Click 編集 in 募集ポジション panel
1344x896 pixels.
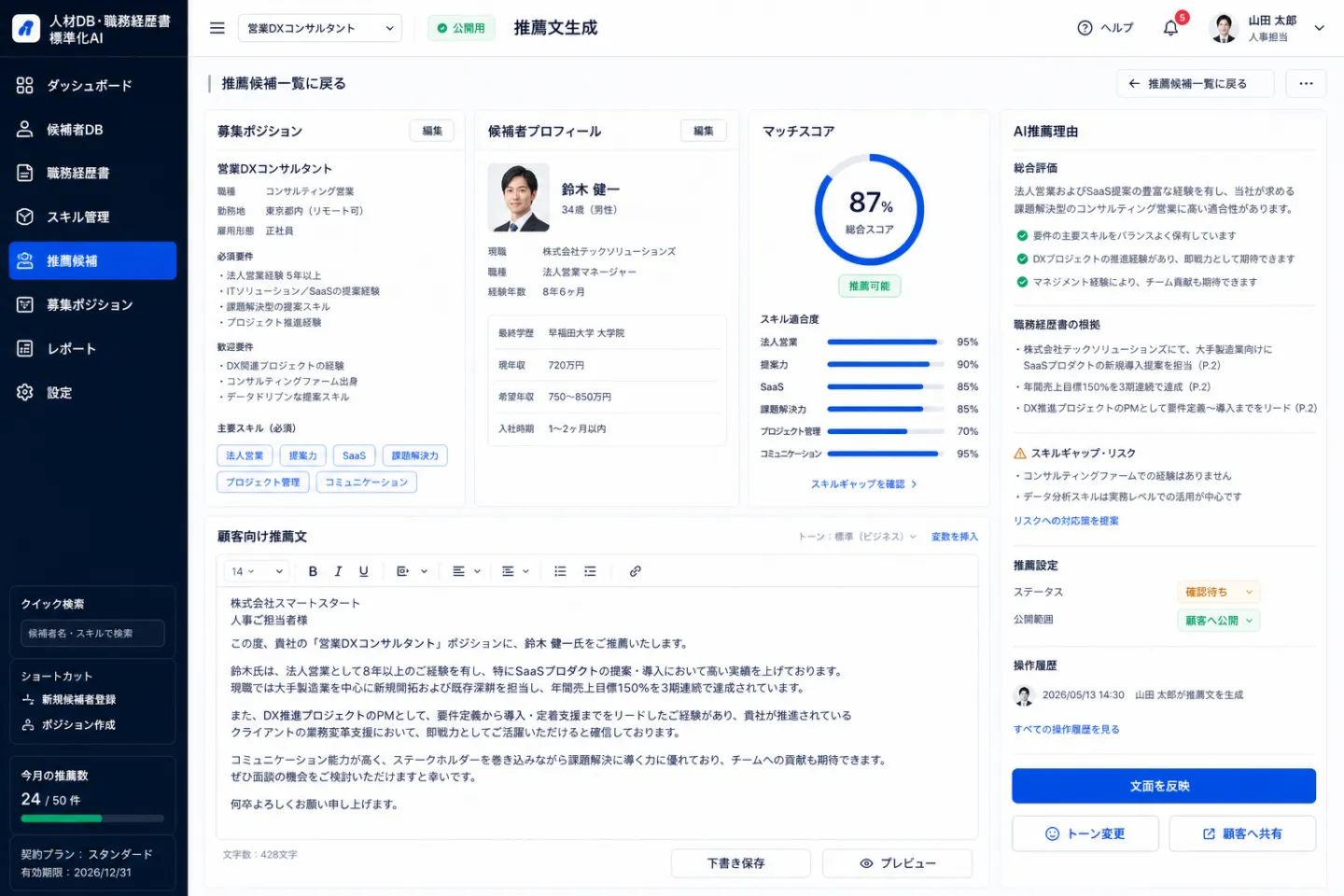pyautogui.click(x=432, y=131)
